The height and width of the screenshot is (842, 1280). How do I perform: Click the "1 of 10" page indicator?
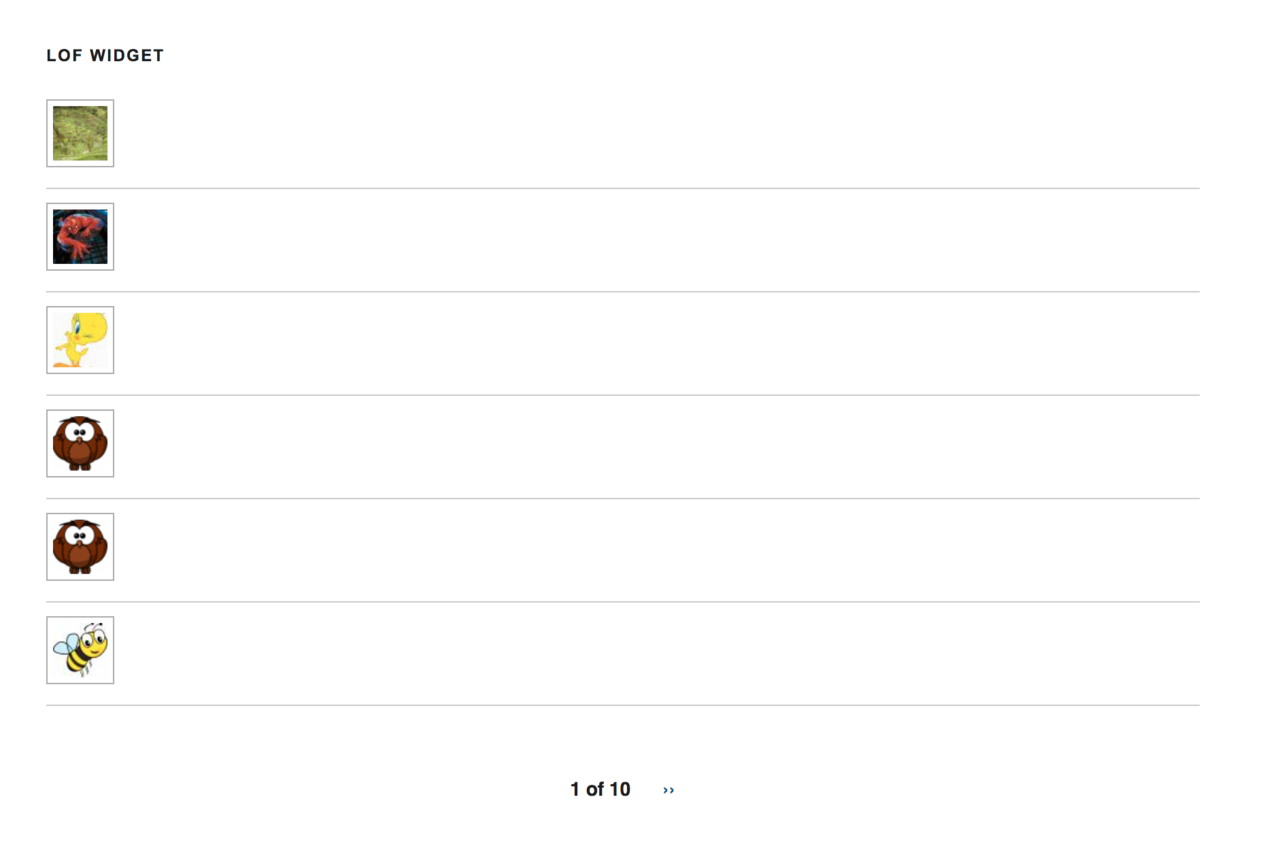[x=600, y=790]
